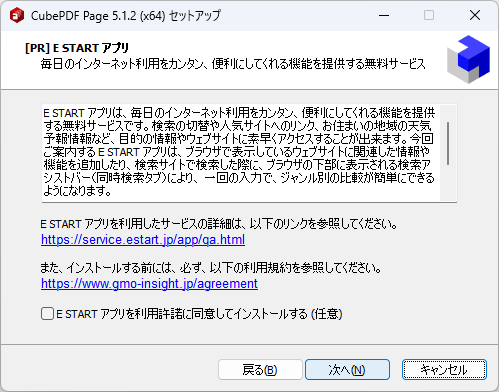Open the service.estart.jp/app/qa.html link

[x=143, y=240]
